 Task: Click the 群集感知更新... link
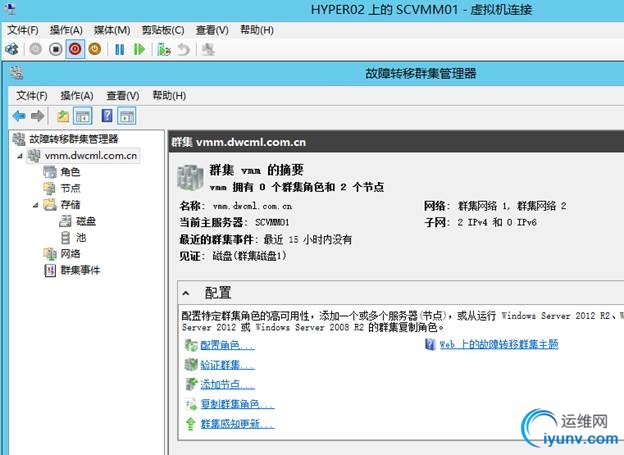tap(237, 424)
